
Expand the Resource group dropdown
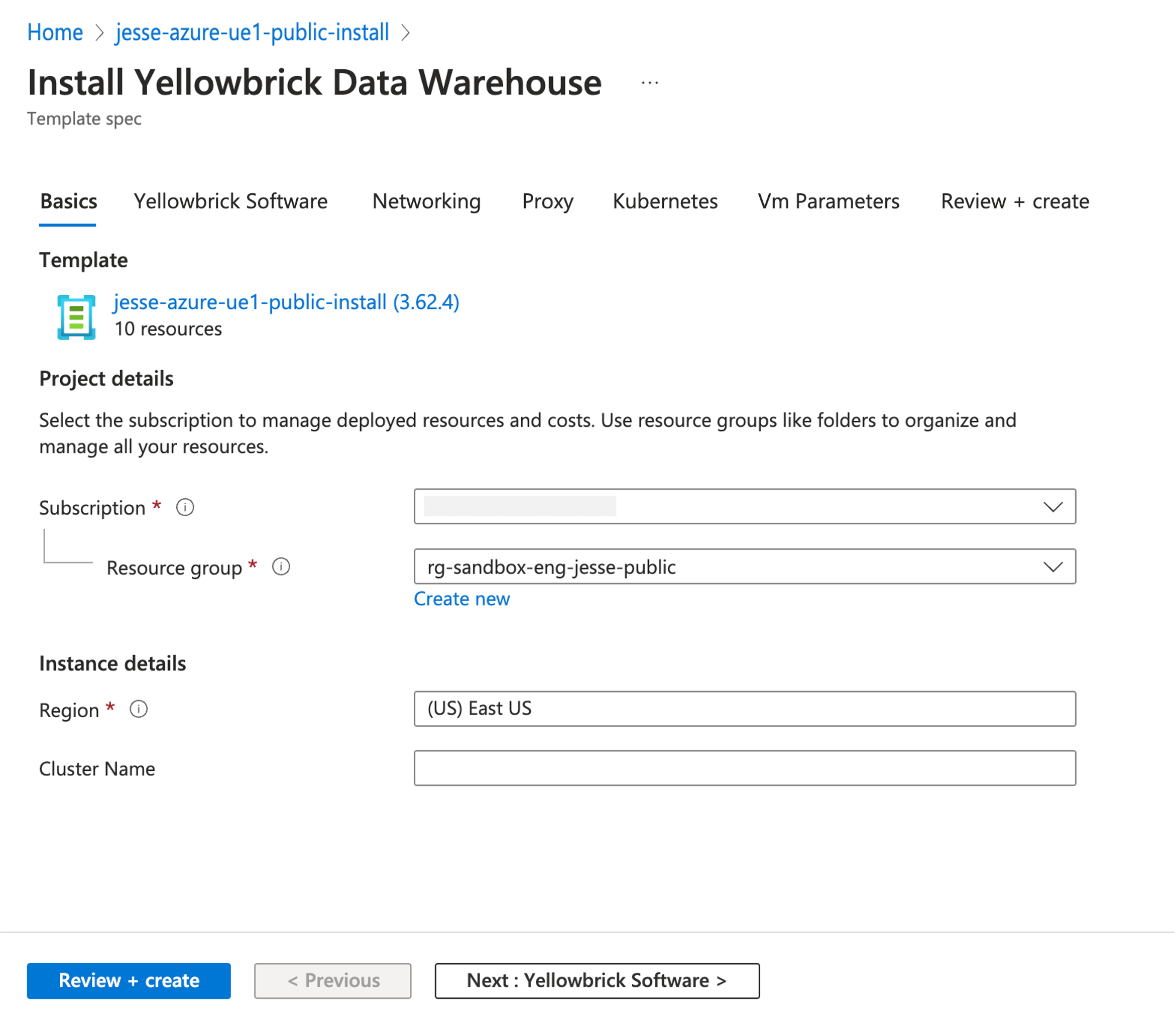tap(745, 567)
